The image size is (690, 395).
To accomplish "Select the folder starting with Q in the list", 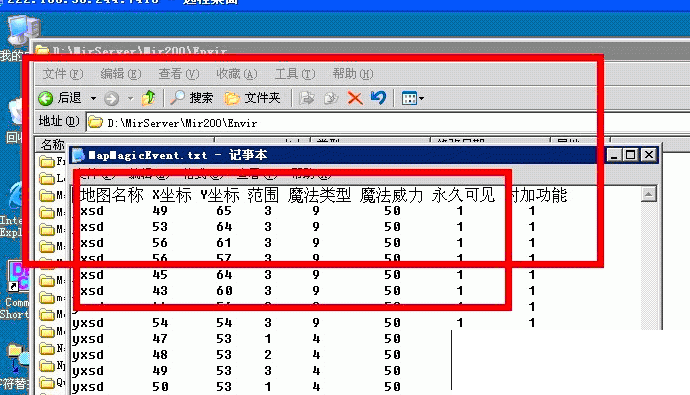I will pos(52,383).
